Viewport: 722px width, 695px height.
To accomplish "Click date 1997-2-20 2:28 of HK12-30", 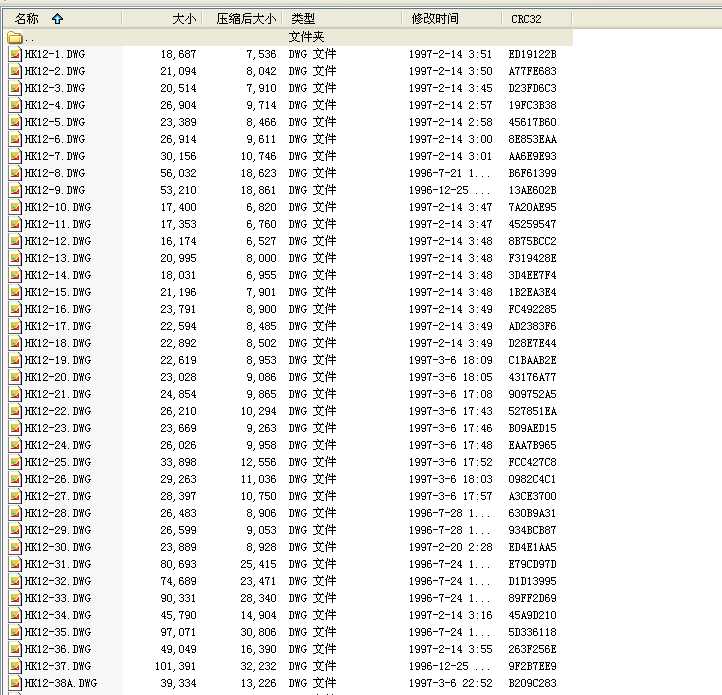I will (450, 548).
